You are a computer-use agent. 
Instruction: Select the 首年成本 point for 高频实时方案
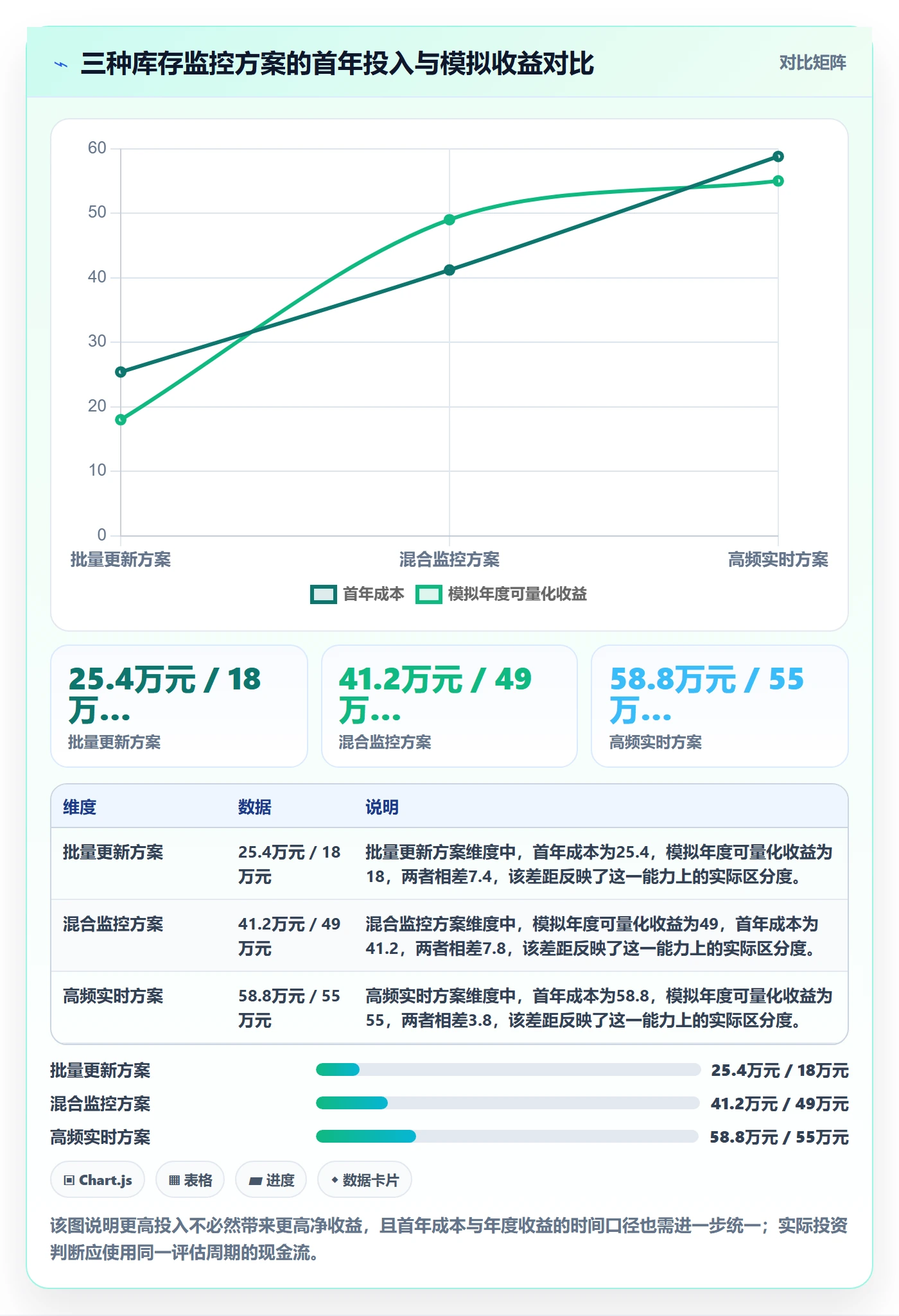pyautogui.click(x=778, y=157)
